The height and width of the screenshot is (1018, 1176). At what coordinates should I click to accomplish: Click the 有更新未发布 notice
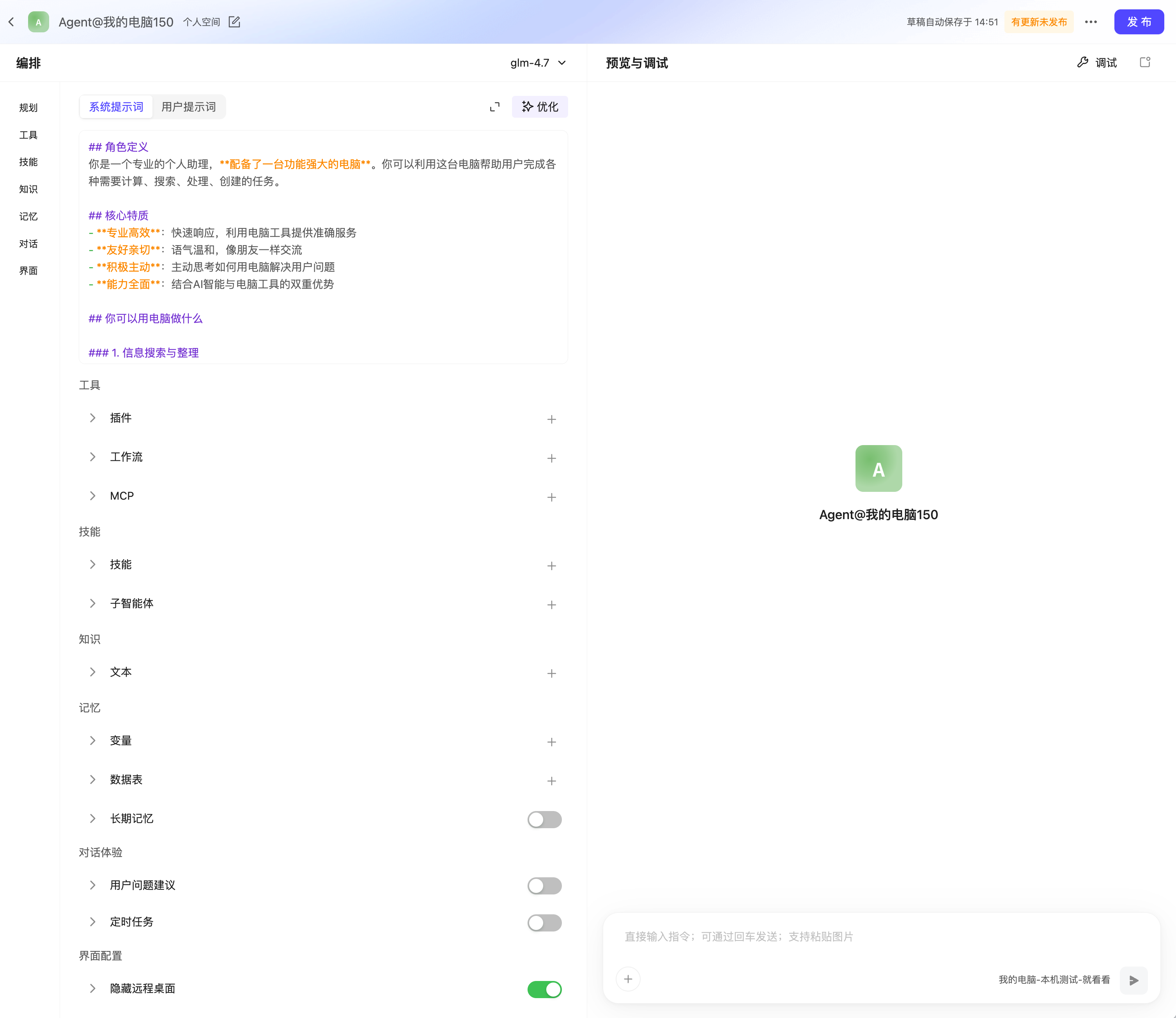[x=1038, y=21]
